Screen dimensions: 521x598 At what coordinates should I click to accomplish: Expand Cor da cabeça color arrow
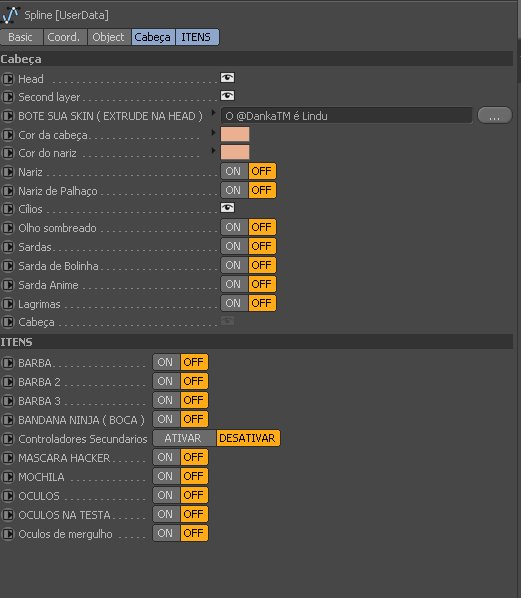point(213,132)
